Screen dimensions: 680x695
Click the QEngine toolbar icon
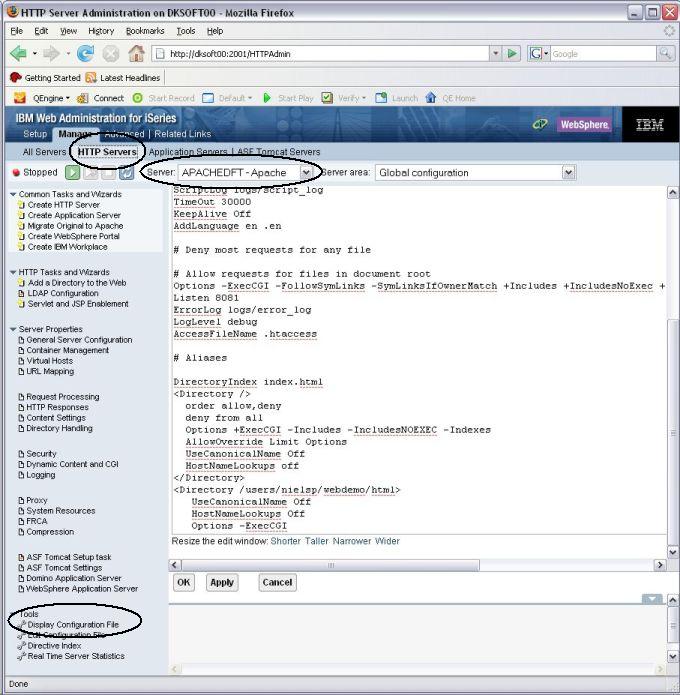[x=20, y=98]
